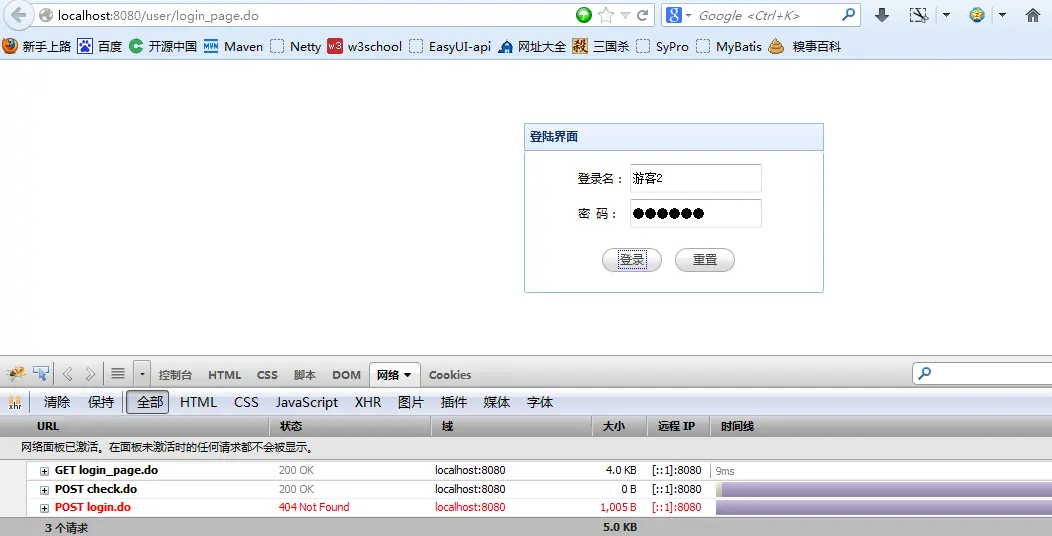The width and height of the screenshot is (1052, 536).
Task: Click 清除 to clear network list
Action: (57, 403)
